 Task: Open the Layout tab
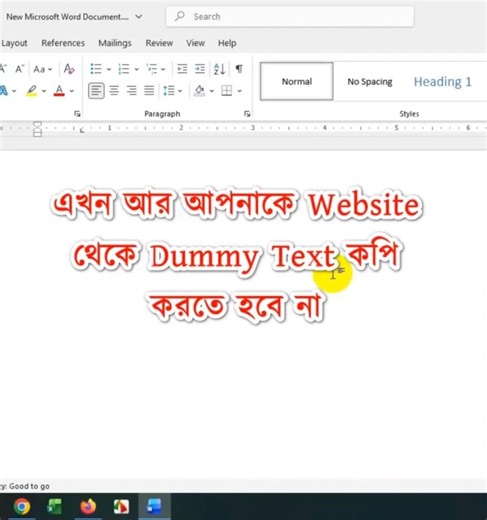click(14, 43)
